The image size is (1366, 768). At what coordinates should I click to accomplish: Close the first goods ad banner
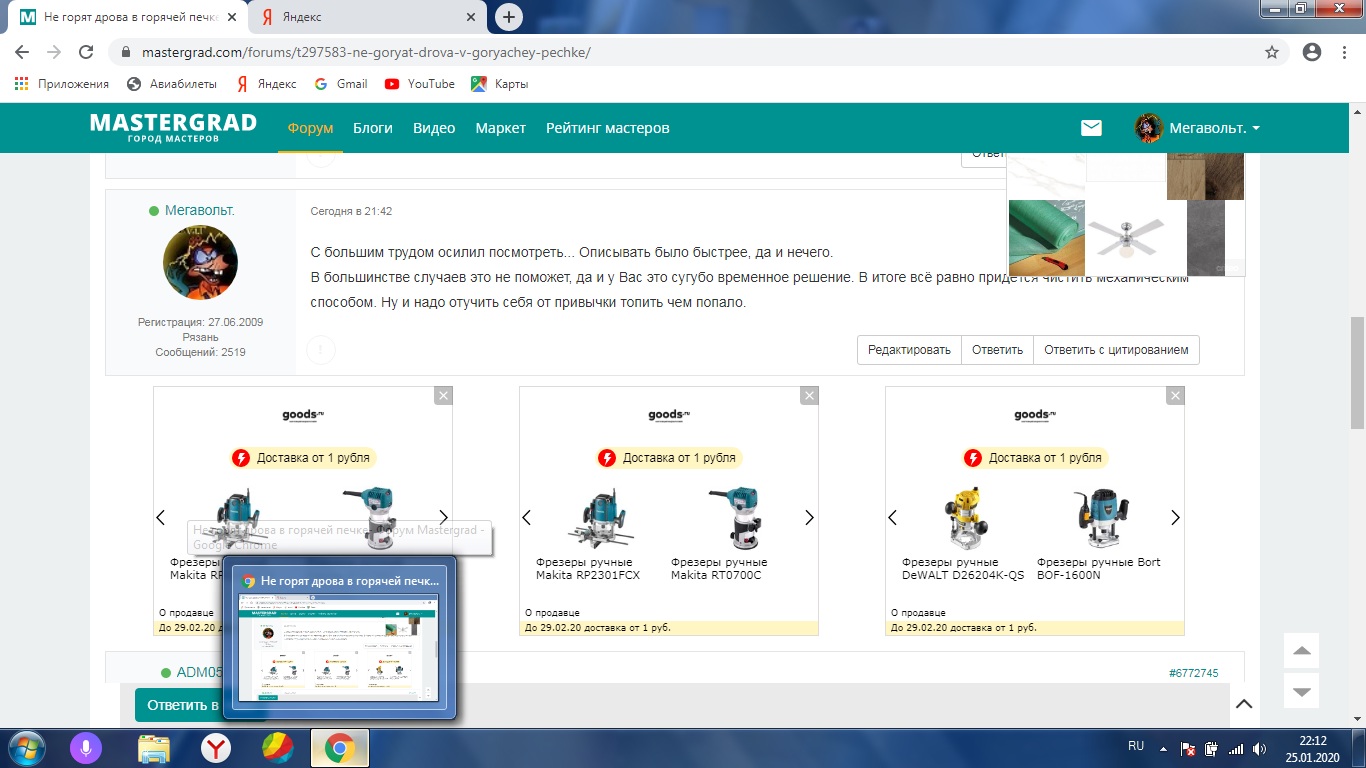[444, 396]
